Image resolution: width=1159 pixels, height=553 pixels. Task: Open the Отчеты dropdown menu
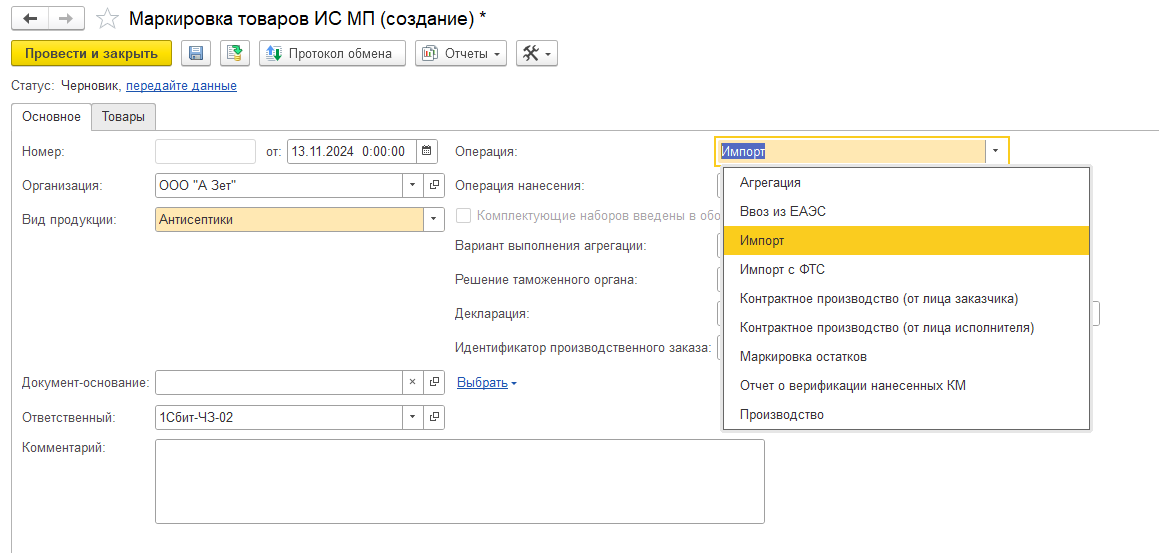pyautogui.click(x=461, y=53)
